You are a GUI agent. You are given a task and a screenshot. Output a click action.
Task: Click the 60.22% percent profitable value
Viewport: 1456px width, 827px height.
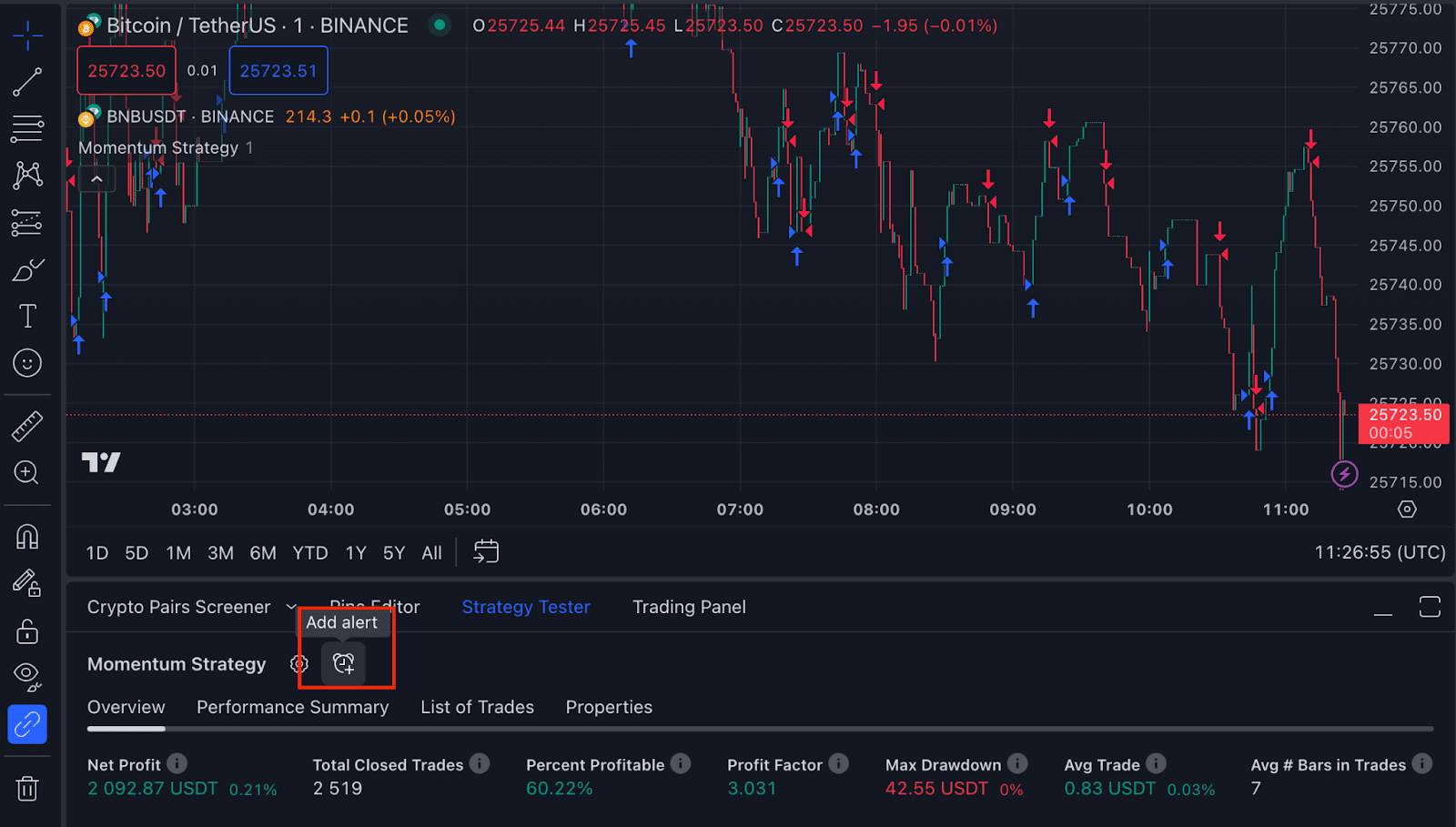tap(560, 789)
